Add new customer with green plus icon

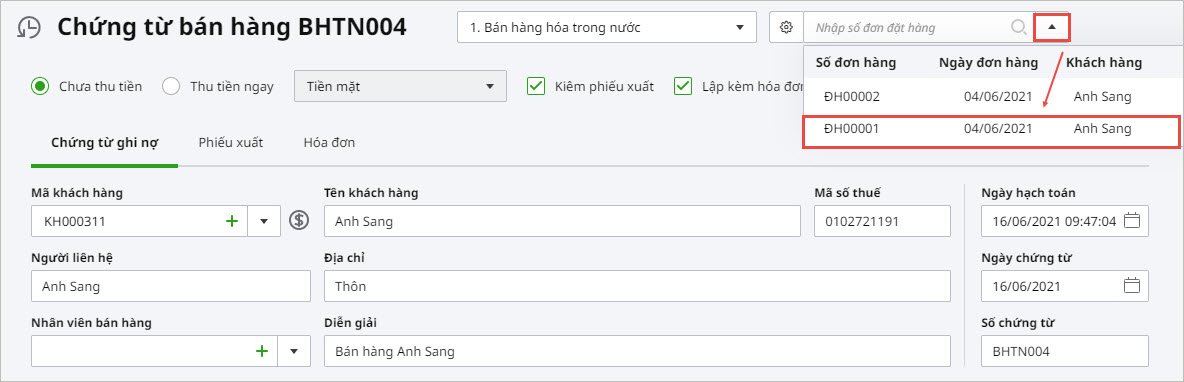(232, 221)
